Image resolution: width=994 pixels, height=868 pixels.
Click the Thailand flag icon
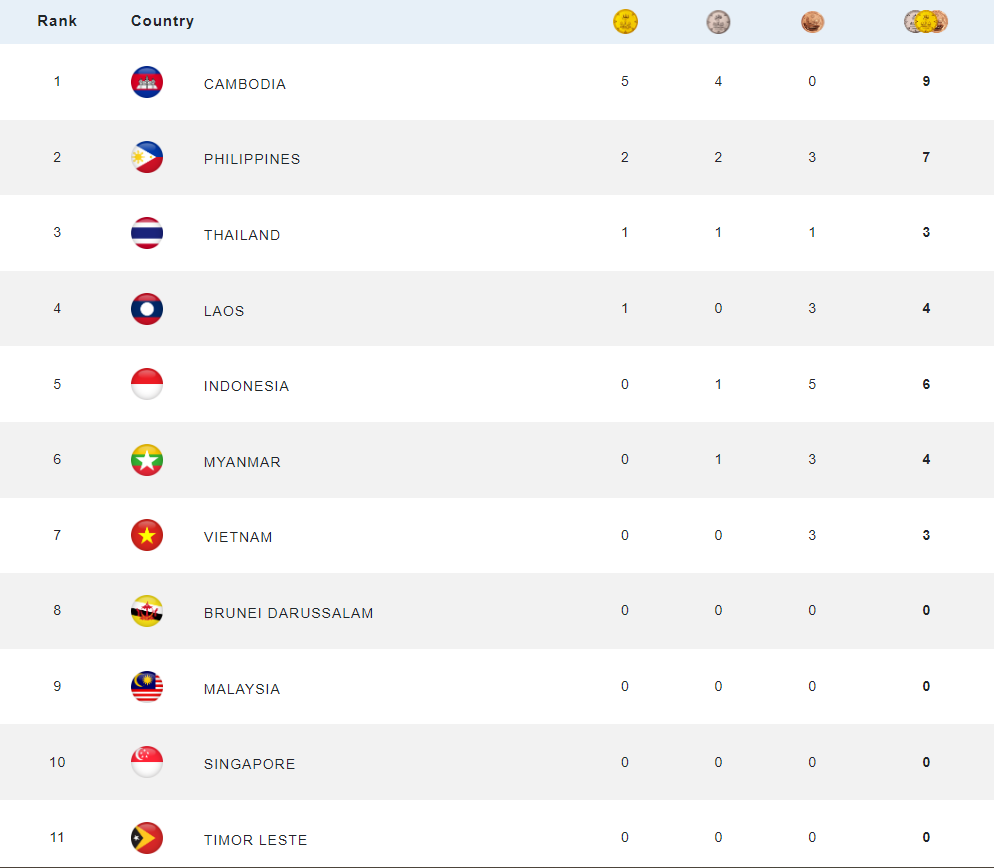[x=147, y=233]
